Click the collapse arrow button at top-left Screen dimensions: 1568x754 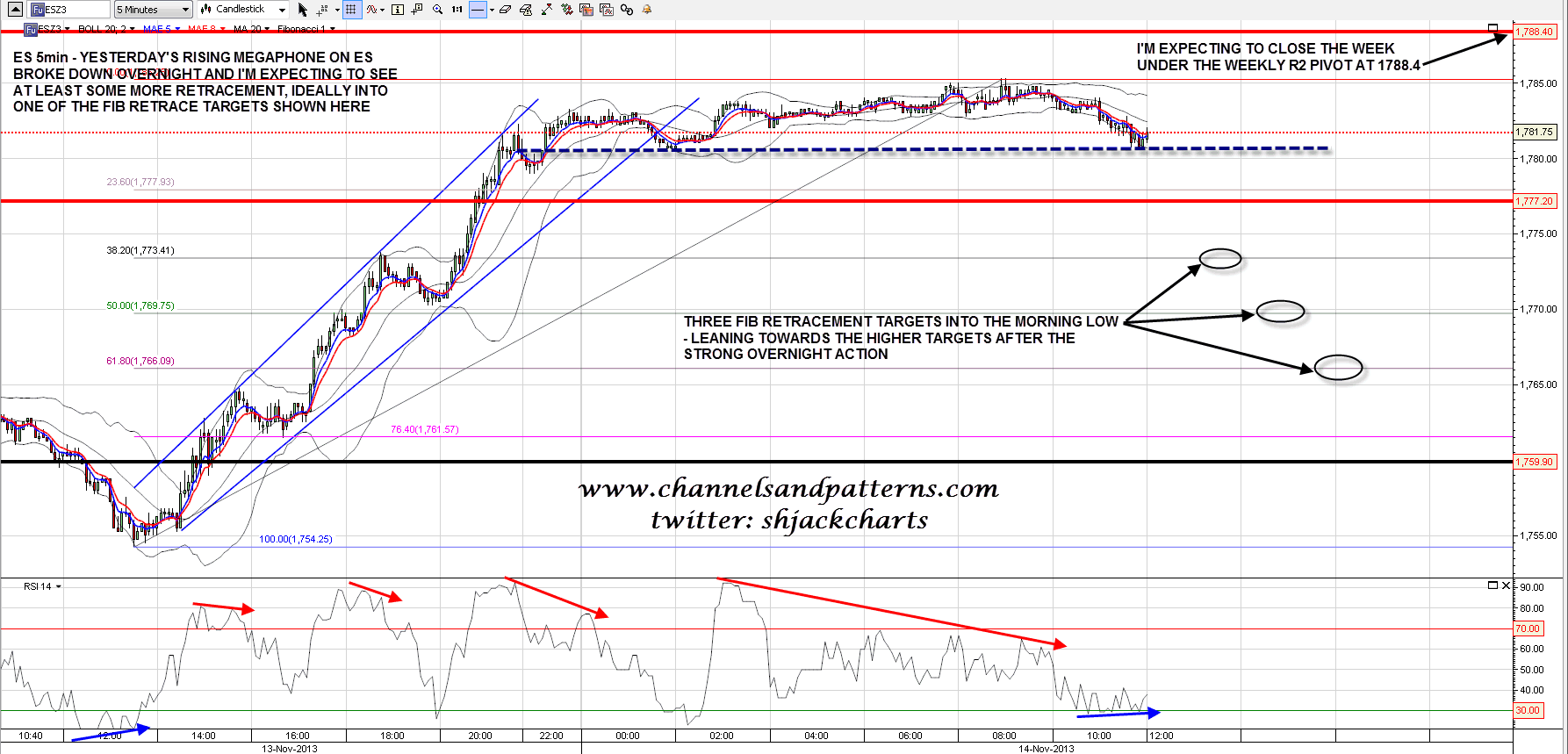coord(15,10)
